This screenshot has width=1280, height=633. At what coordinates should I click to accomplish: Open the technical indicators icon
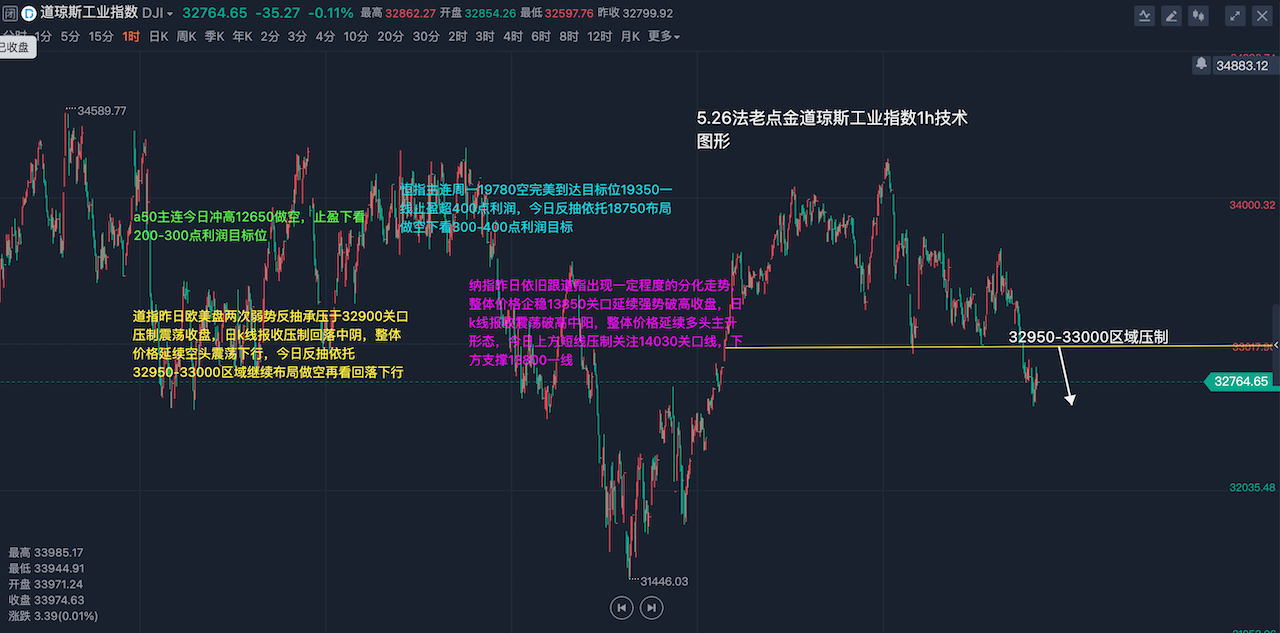[1145, 15]
